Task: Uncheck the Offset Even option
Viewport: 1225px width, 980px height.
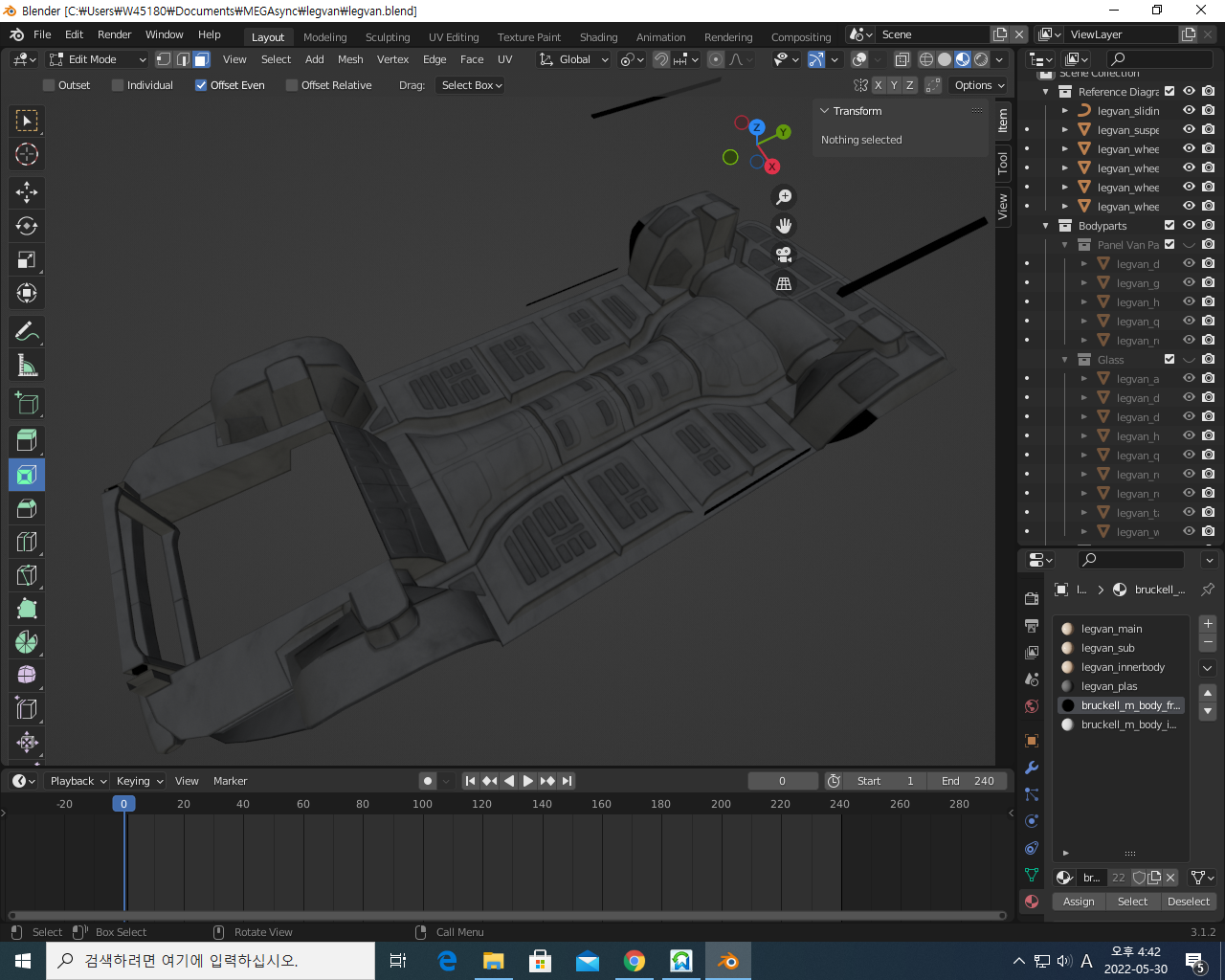Action: pos(201,85)
